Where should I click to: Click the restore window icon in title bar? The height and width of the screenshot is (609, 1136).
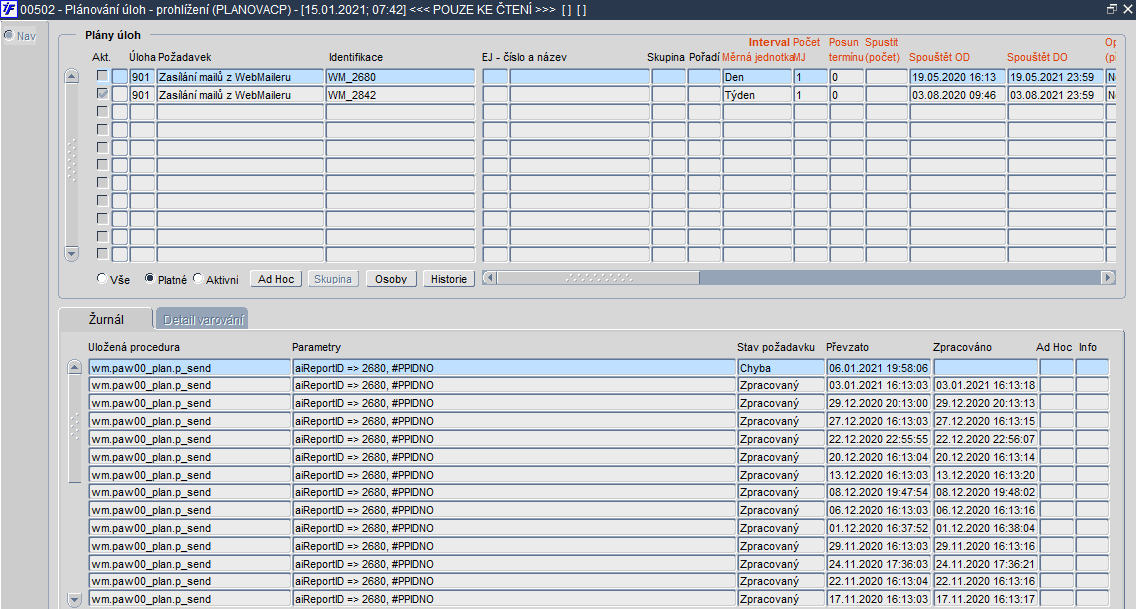click(x=1111, y=9)
